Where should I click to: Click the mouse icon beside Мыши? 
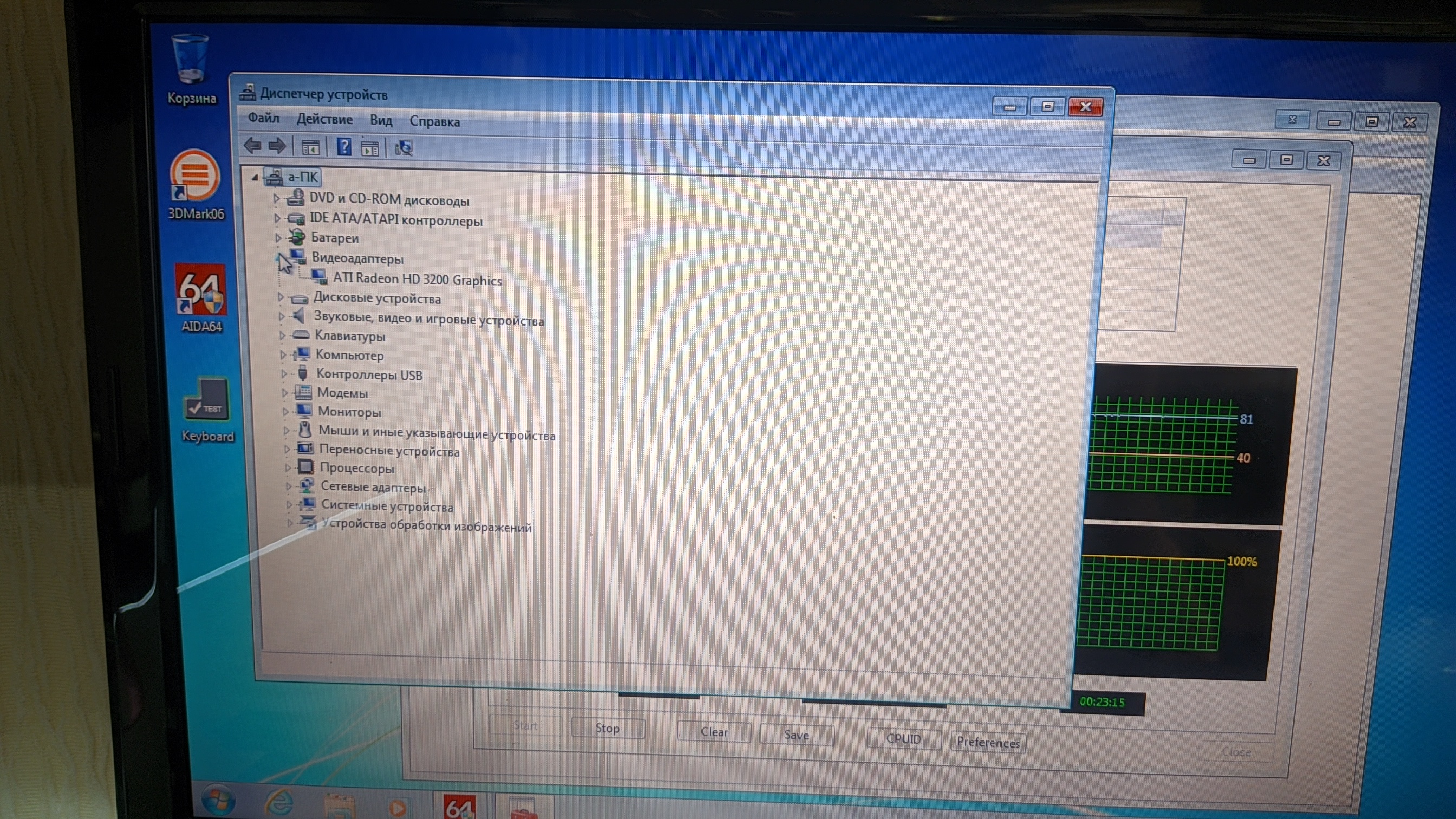pyautogui.click(x=304, y=429)
